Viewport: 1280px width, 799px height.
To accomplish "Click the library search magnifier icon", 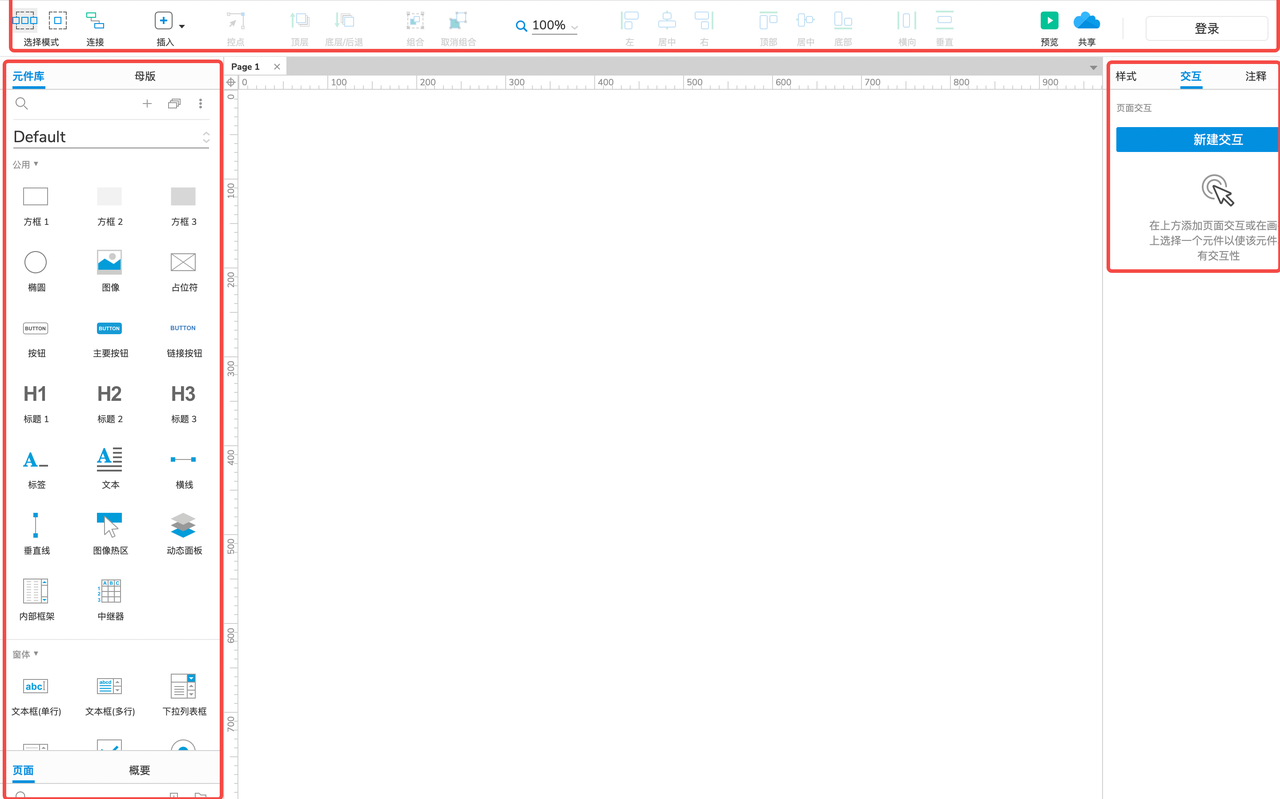I will coord(21,104).
